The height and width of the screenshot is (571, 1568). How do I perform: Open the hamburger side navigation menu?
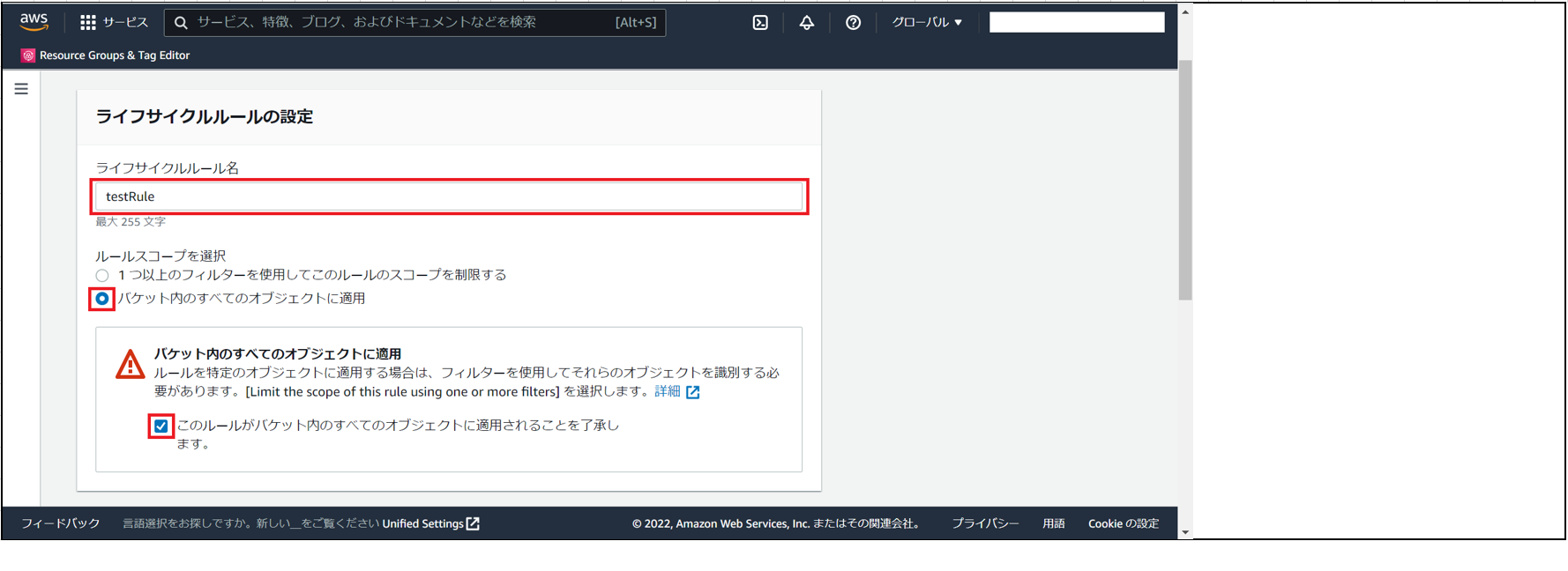(x=21, y=89)
